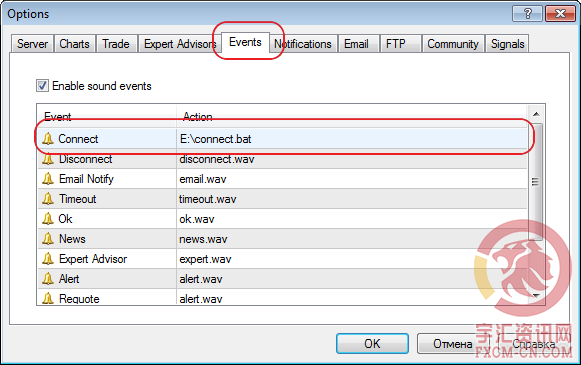Click the bell icon beside Alert
581x365 pixels.
pos(48,279)
